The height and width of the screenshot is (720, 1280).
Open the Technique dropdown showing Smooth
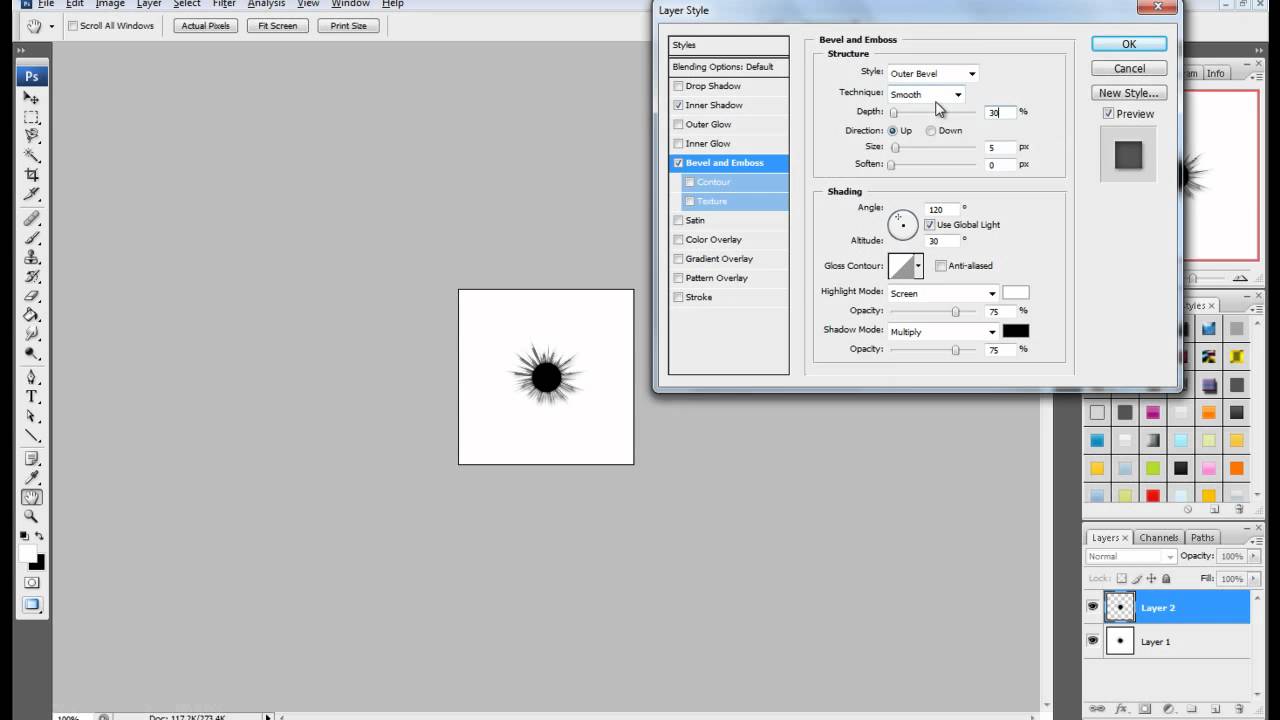coord(926,94)
